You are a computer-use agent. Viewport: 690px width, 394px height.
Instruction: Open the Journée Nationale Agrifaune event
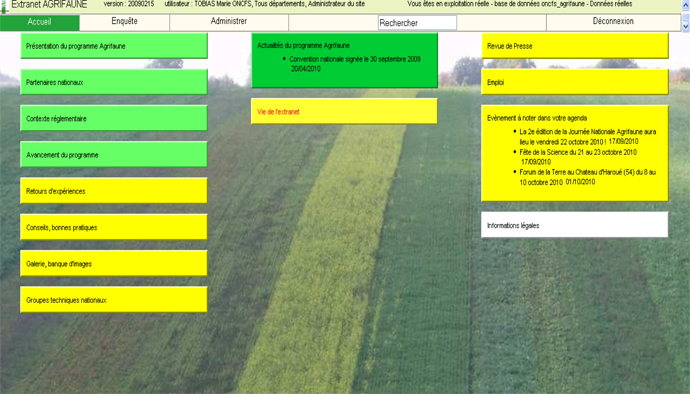[x=587, y=137]
